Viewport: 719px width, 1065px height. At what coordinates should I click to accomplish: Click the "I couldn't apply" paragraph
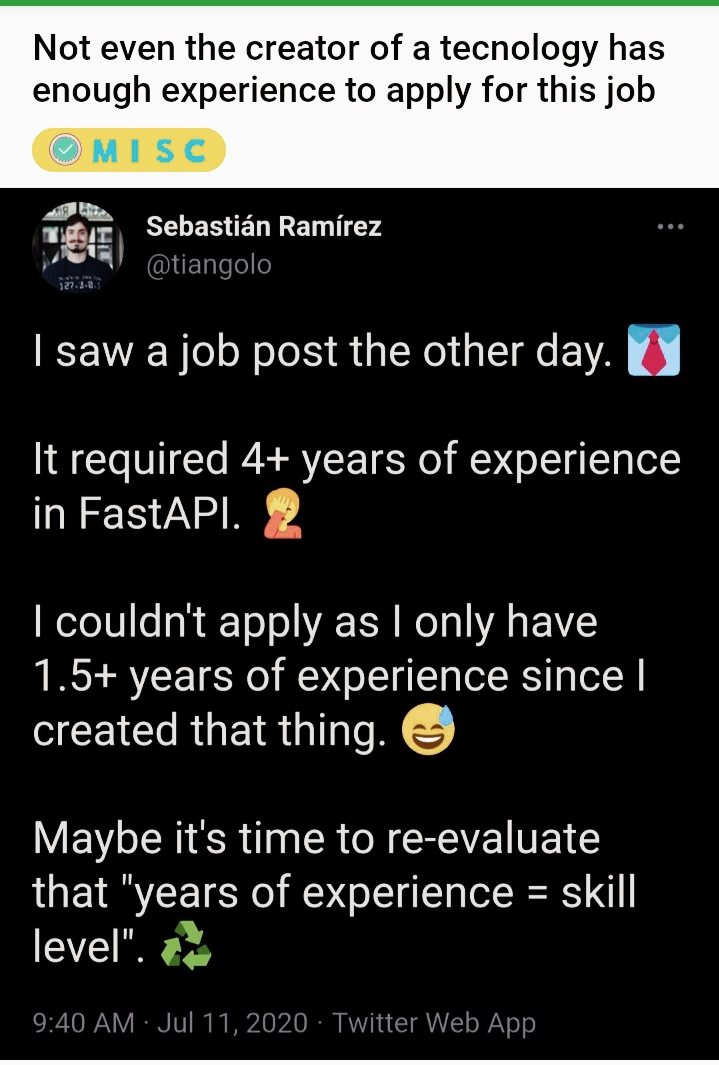coord(338,677)
